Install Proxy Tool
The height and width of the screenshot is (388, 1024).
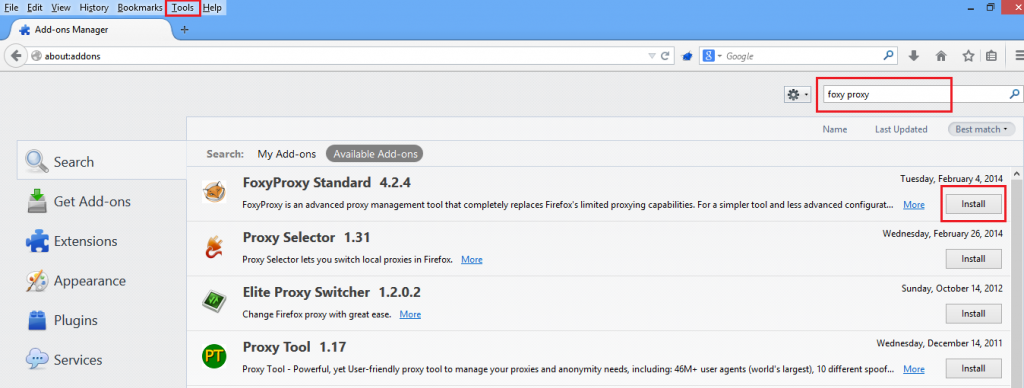click(x=973, y=369)
